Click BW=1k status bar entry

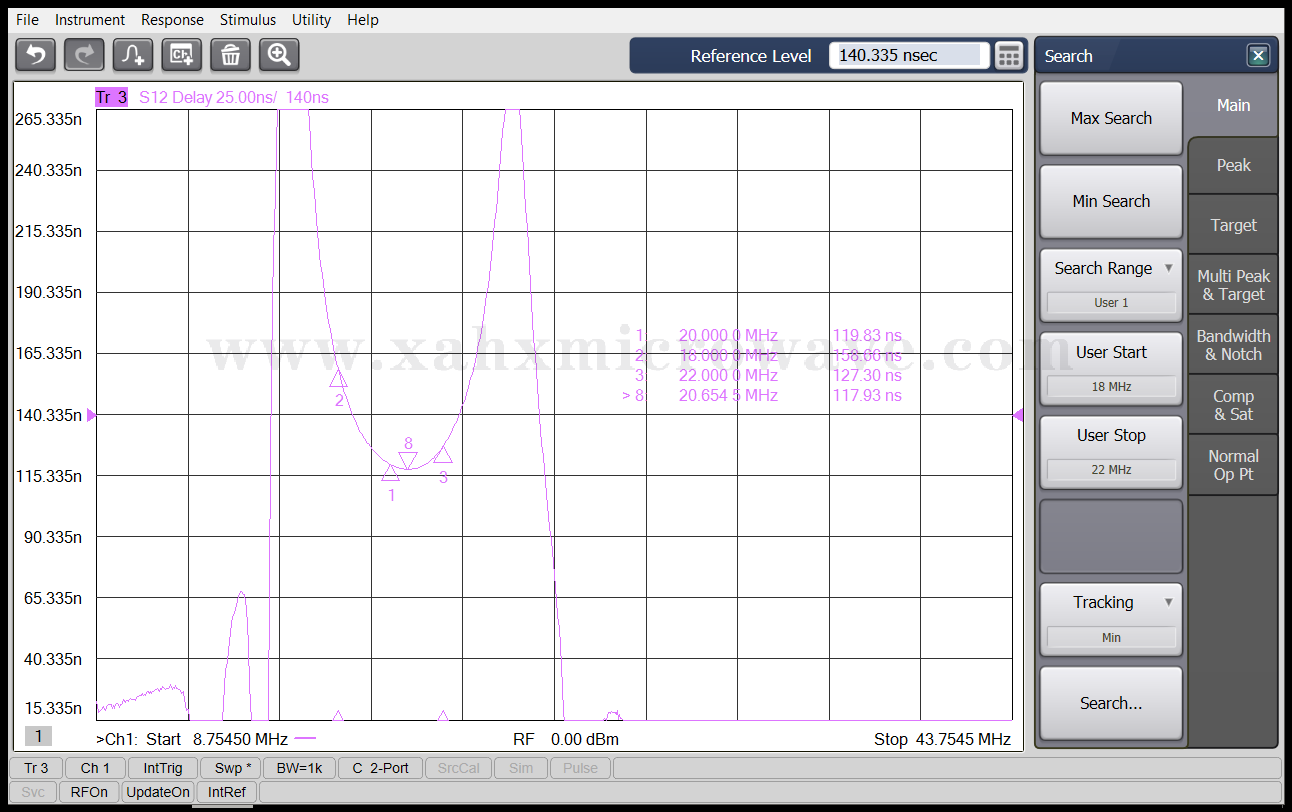(x=301, y=768)
